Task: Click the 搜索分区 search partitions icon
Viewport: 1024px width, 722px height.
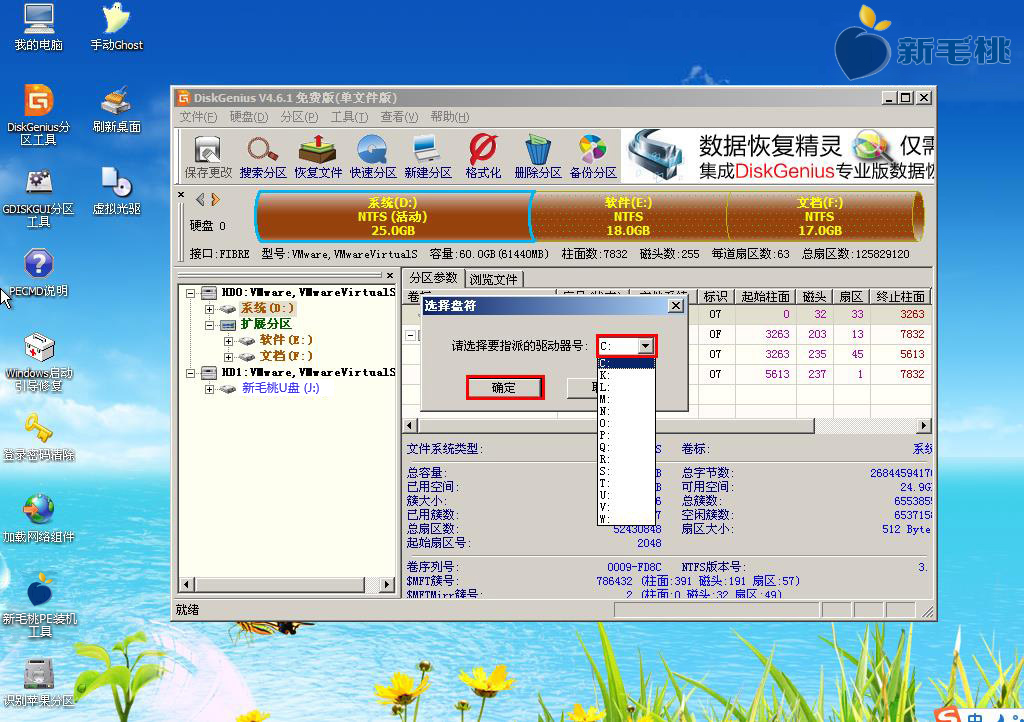Action: tap(263, 157)
